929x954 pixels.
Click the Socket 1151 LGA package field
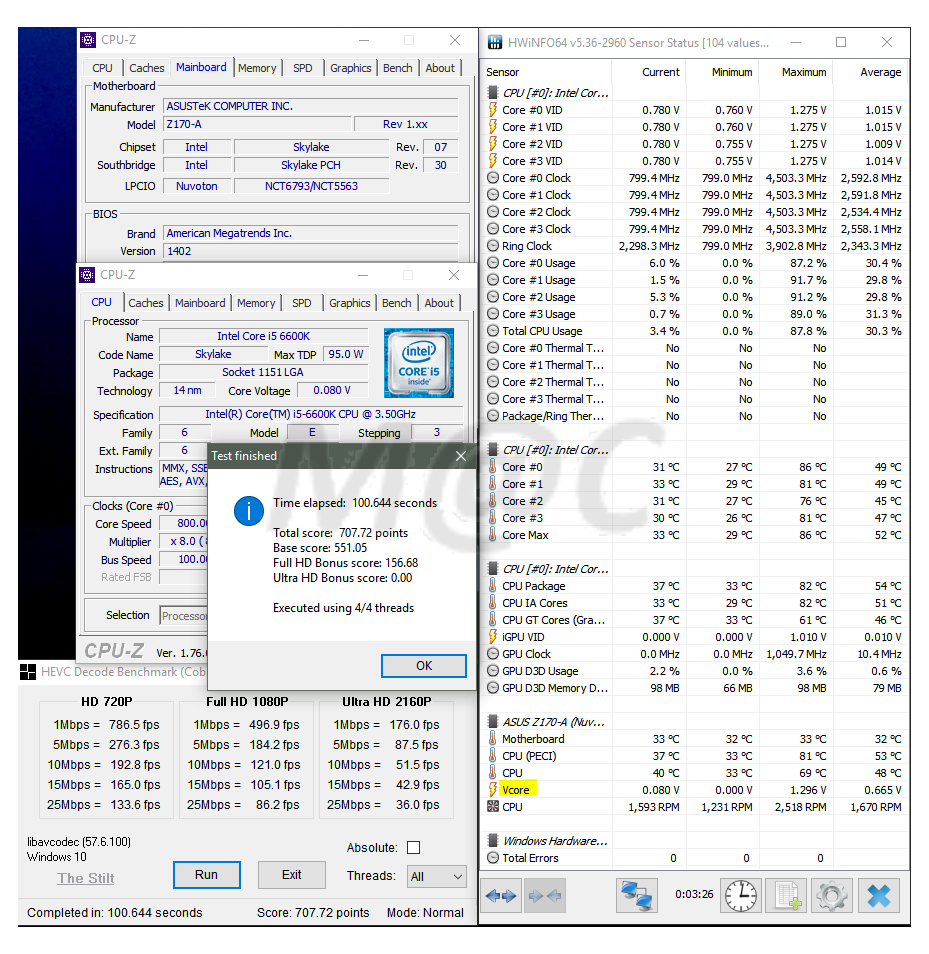263,372
